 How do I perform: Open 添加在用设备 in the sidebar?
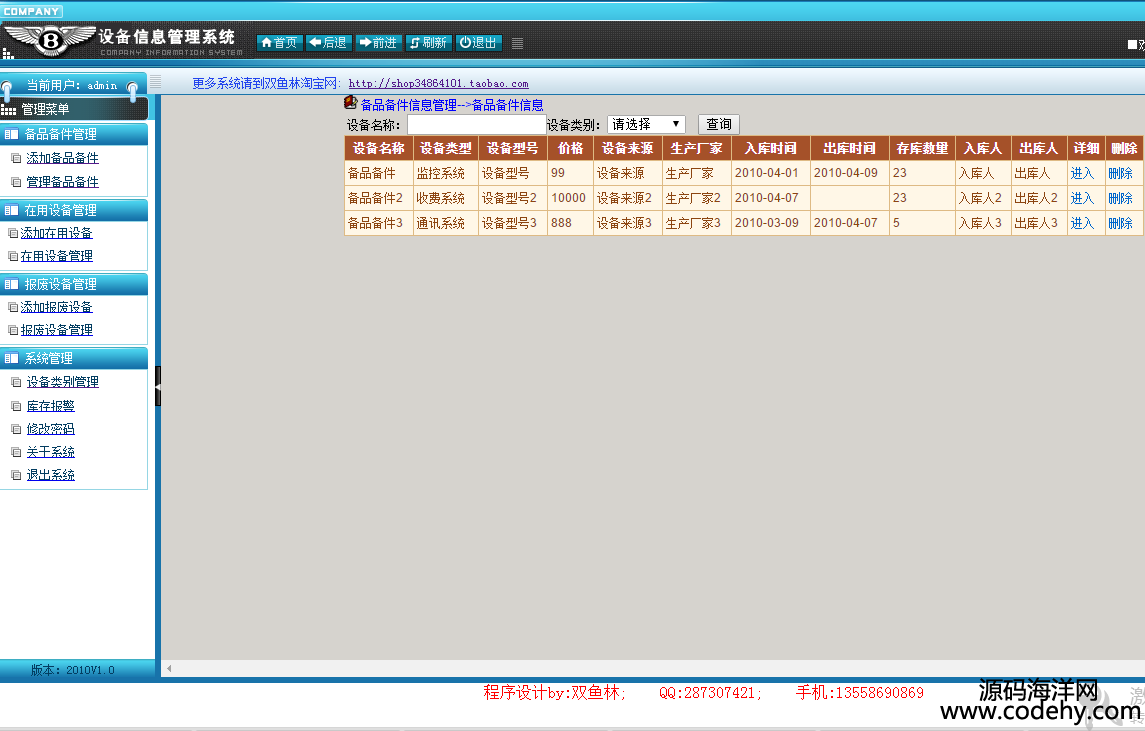(x=57, y=233)
